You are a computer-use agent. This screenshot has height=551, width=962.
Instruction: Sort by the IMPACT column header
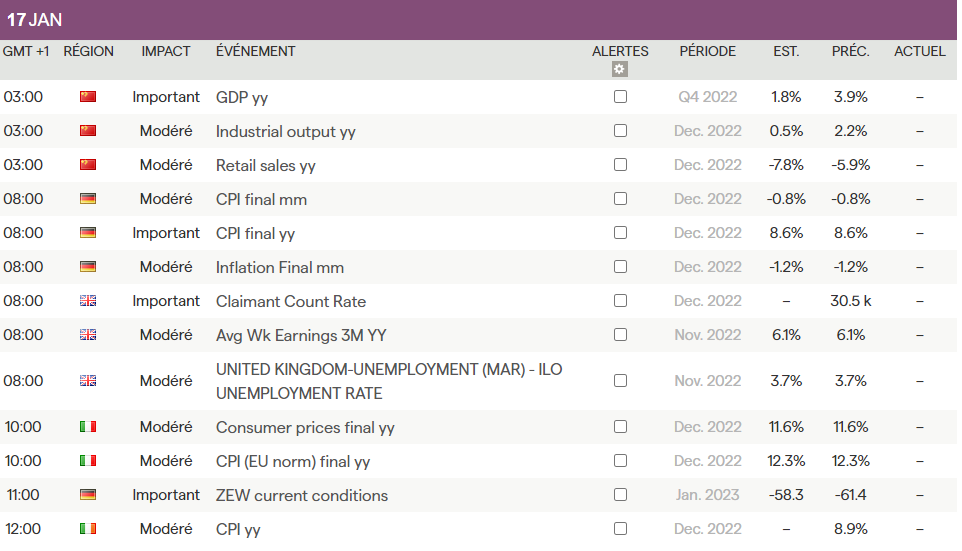(x=166, y=51)
